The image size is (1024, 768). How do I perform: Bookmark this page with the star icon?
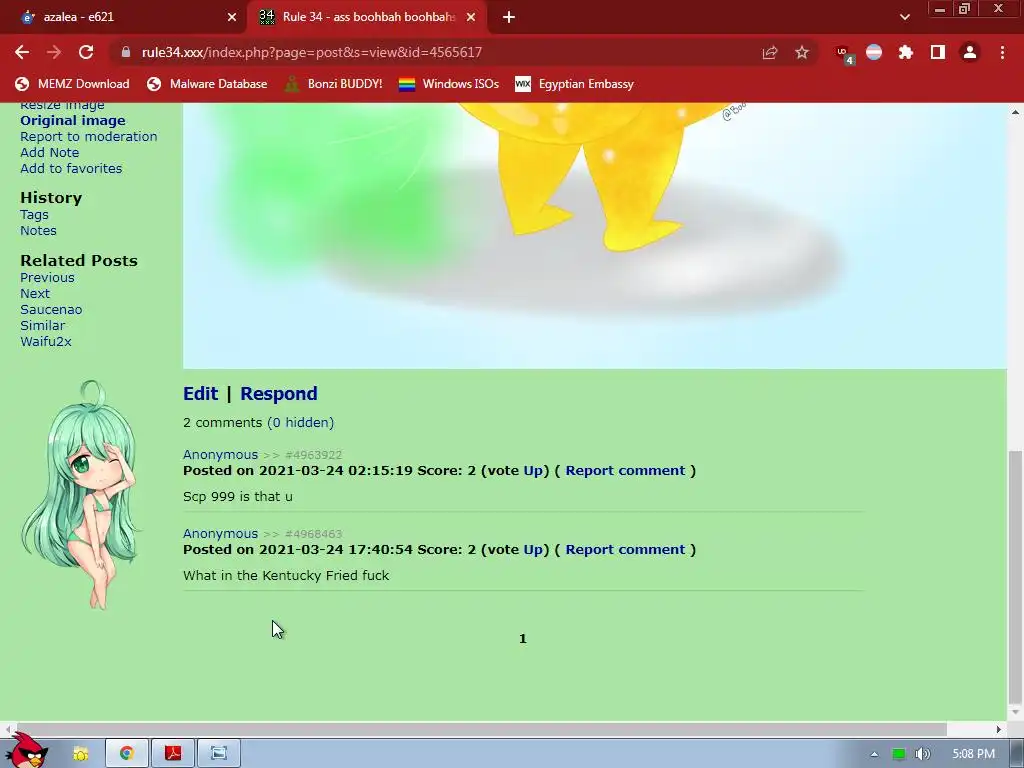coord(802,52)
